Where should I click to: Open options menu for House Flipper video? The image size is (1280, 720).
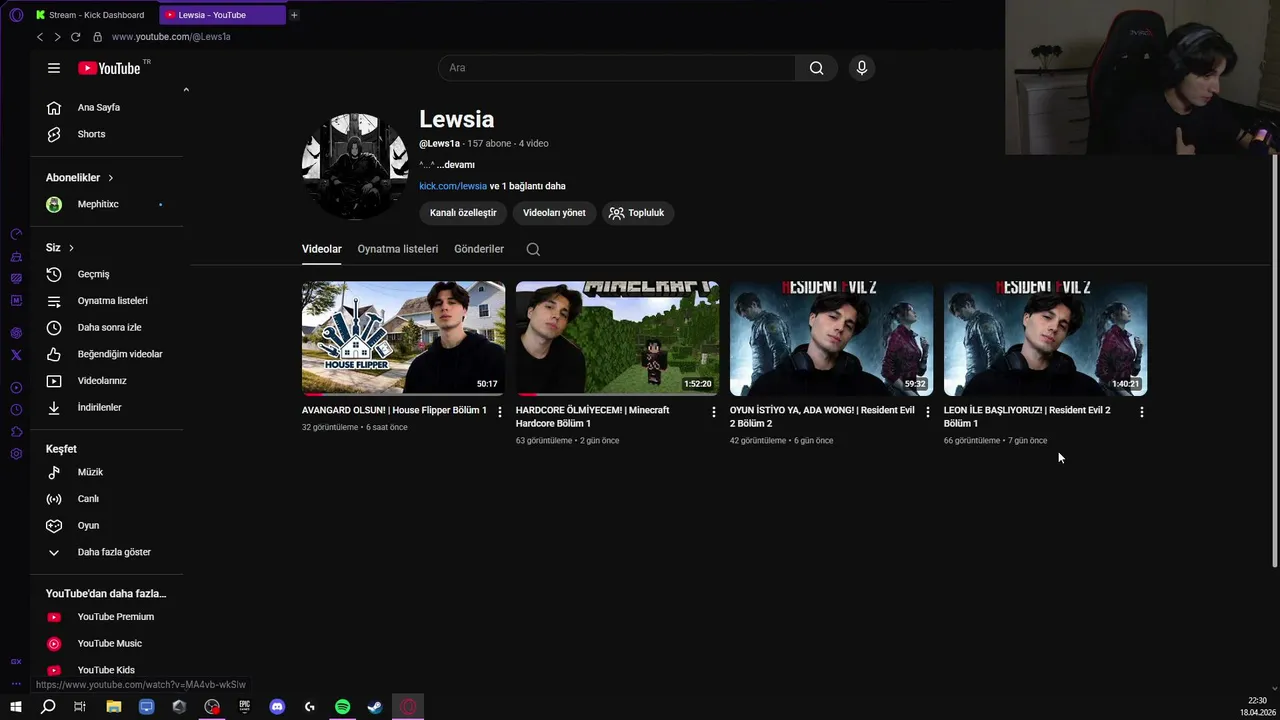point(500,412)
